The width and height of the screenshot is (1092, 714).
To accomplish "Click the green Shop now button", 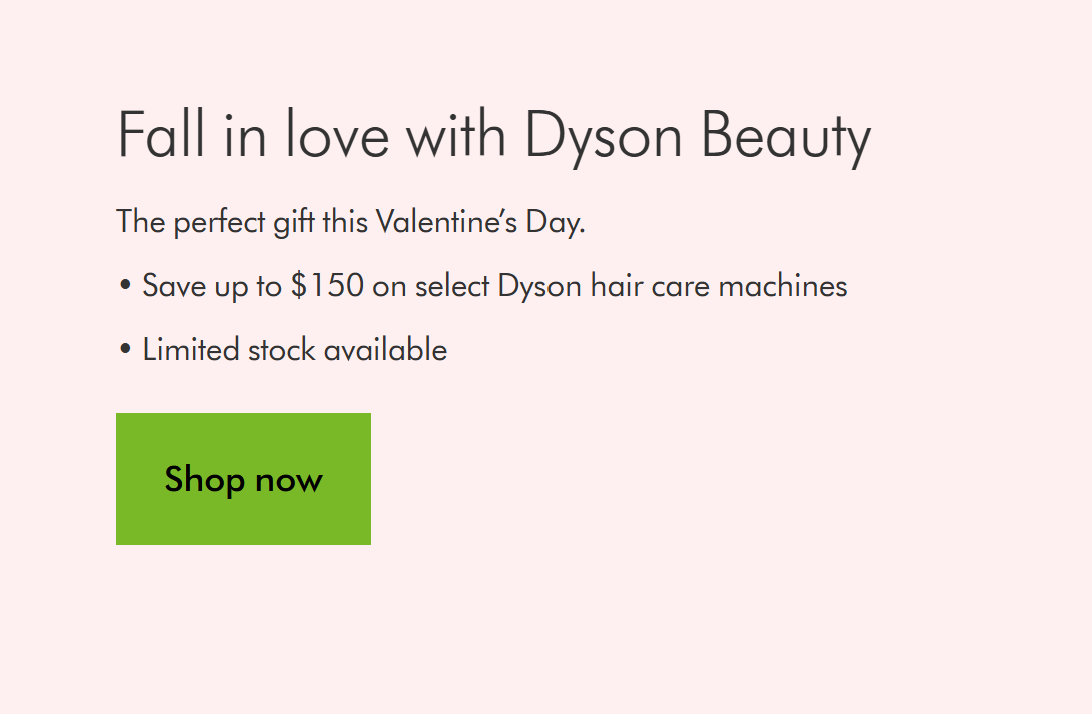I will point(243,479).
